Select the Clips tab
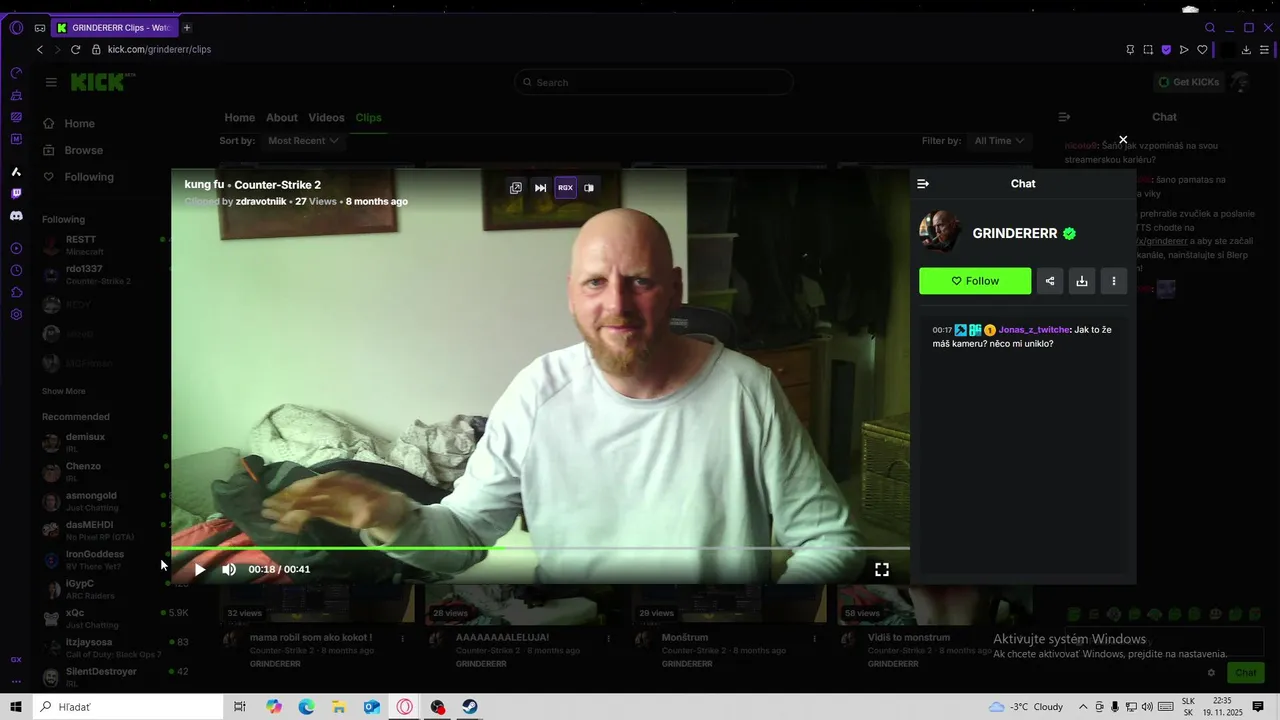 368,118
